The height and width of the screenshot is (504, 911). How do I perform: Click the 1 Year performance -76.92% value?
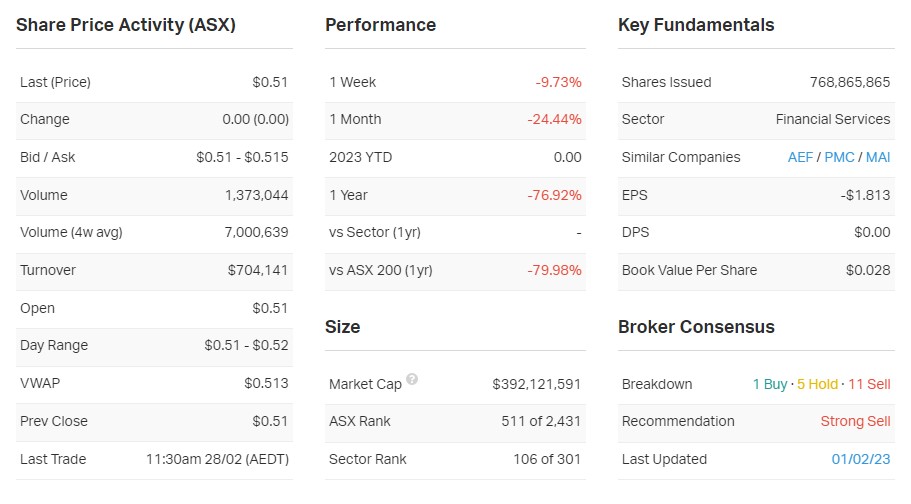(x=554, y=195)
